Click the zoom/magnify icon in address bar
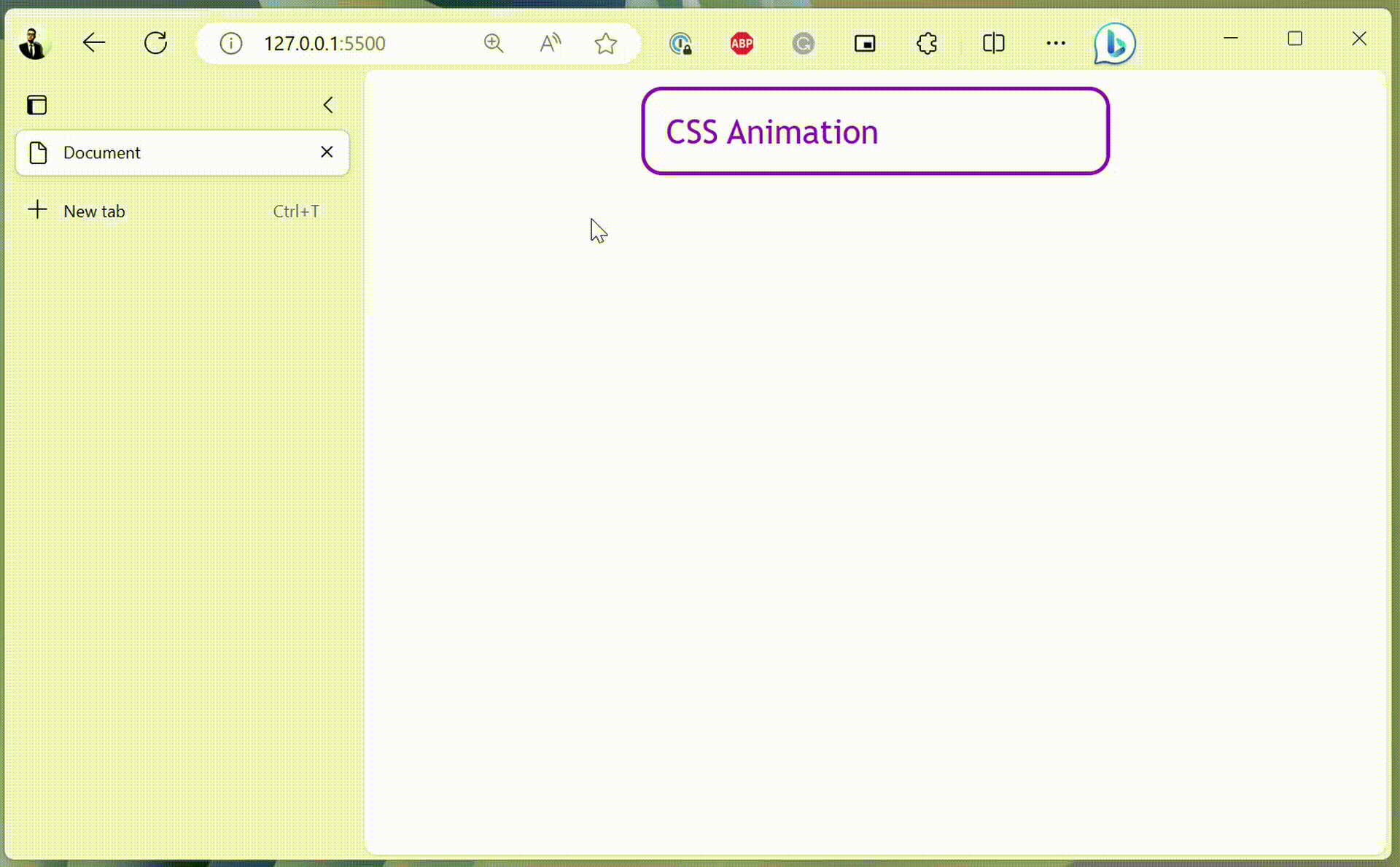Viewport: 1400px width, 867px height. 492,42
